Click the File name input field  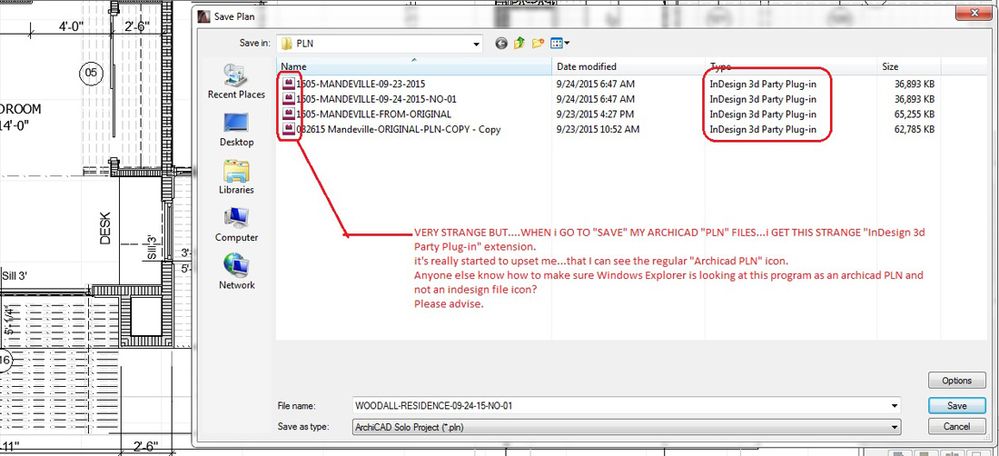(x=627, y=405)
